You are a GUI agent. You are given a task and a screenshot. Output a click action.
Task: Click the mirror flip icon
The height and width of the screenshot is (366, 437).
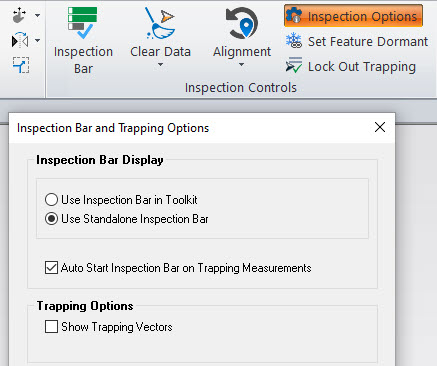[20, 40]
